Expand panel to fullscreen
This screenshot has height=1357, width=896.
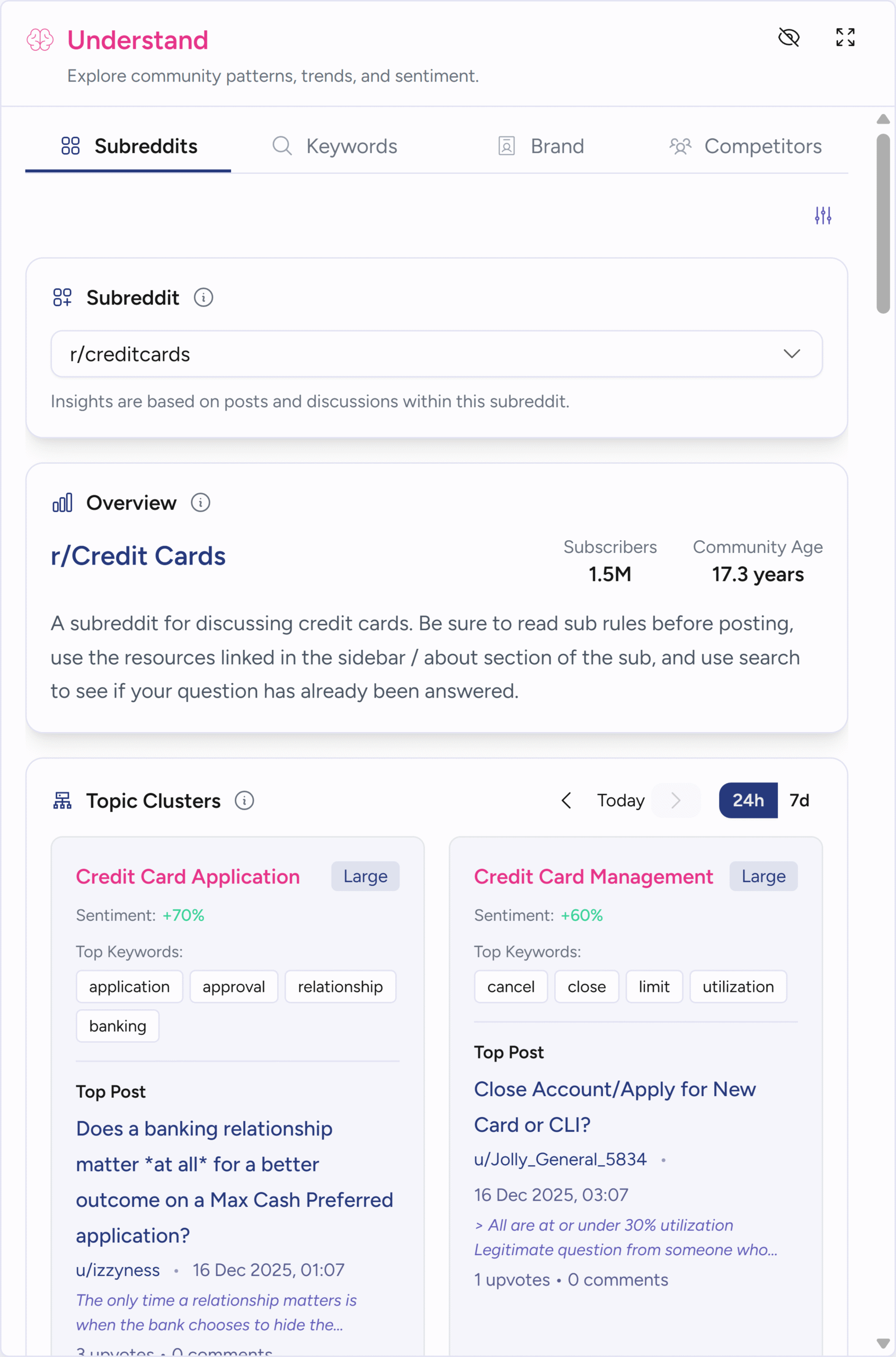click(845, 38)
